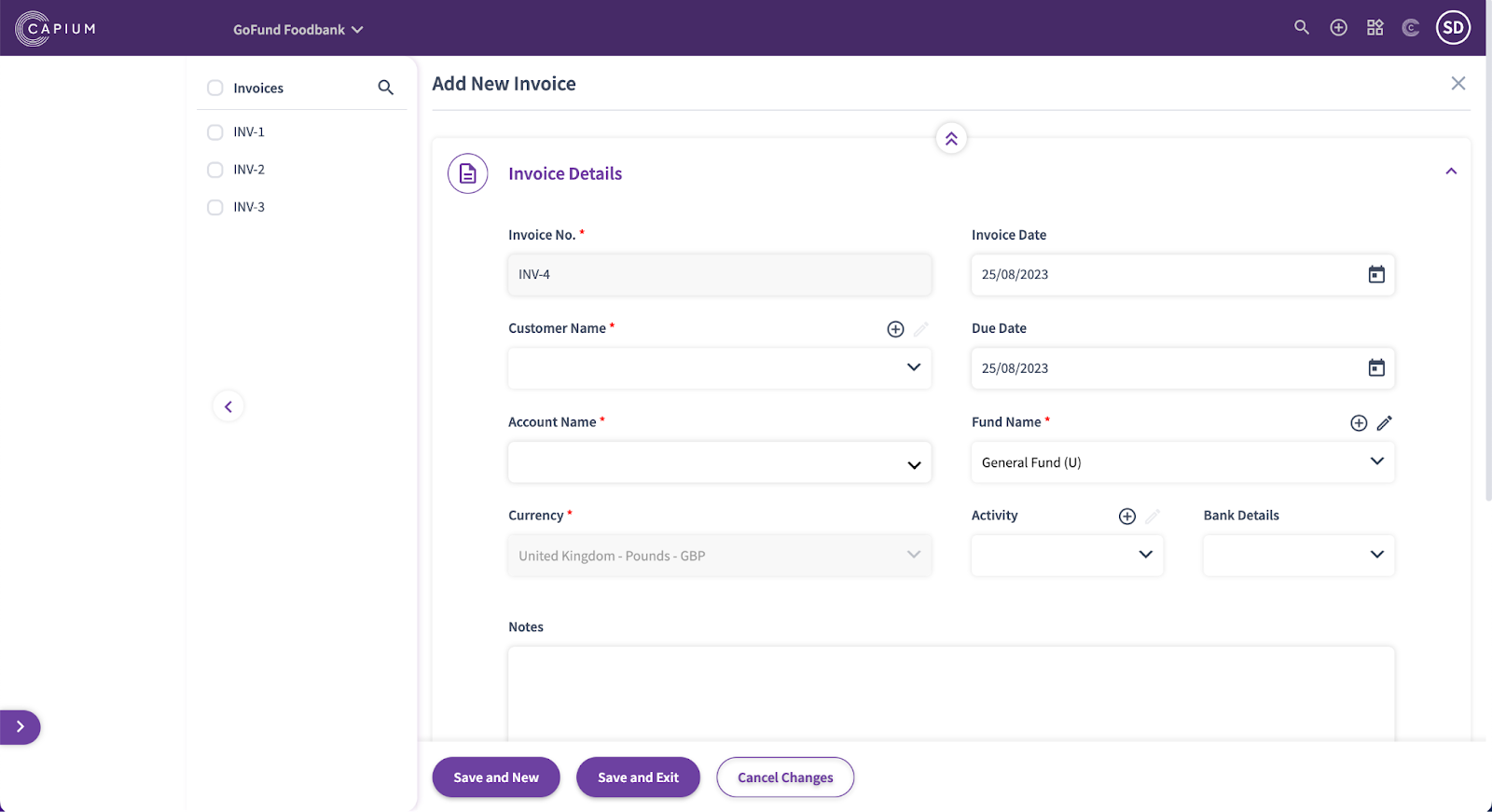Open the search icon in top header
The image size is (1492, 812).
tap(1302, 28)
